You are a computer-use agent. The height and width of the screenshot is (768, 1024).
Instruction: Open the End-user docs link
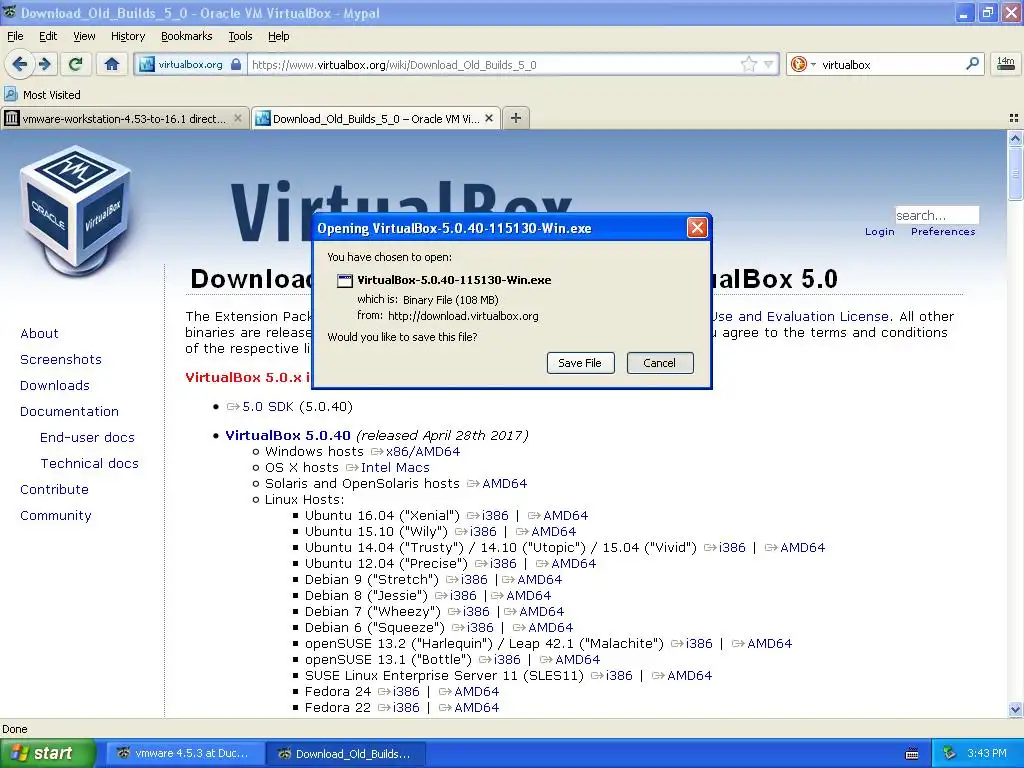[88, 438]
